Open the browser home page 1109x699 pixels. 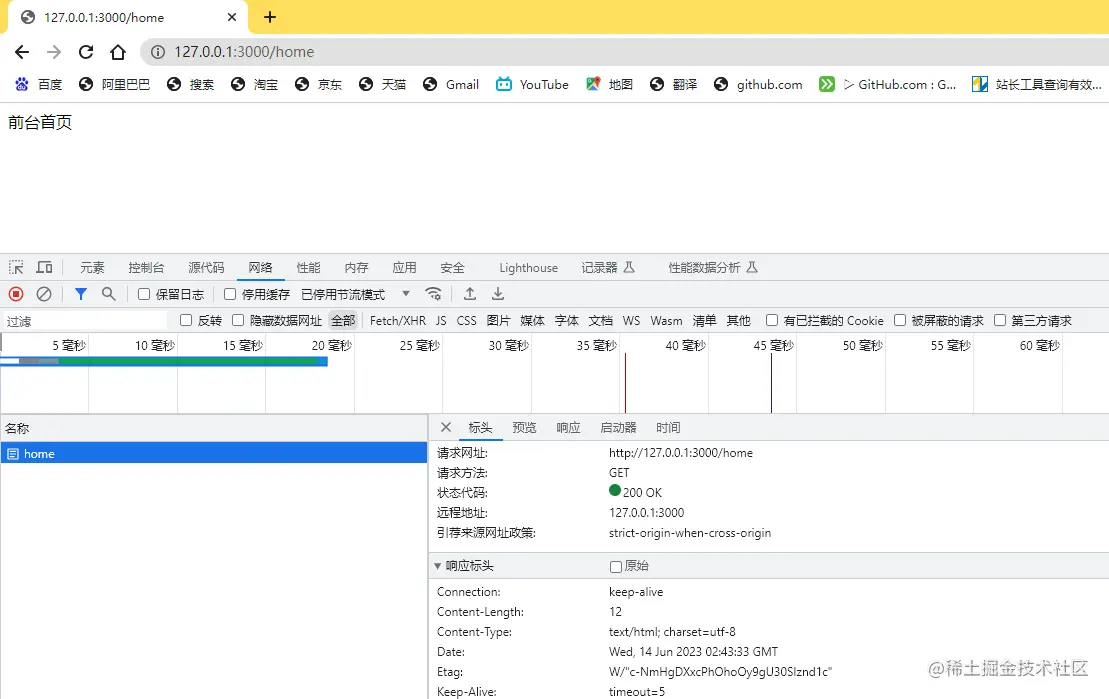tap(118, 52)
